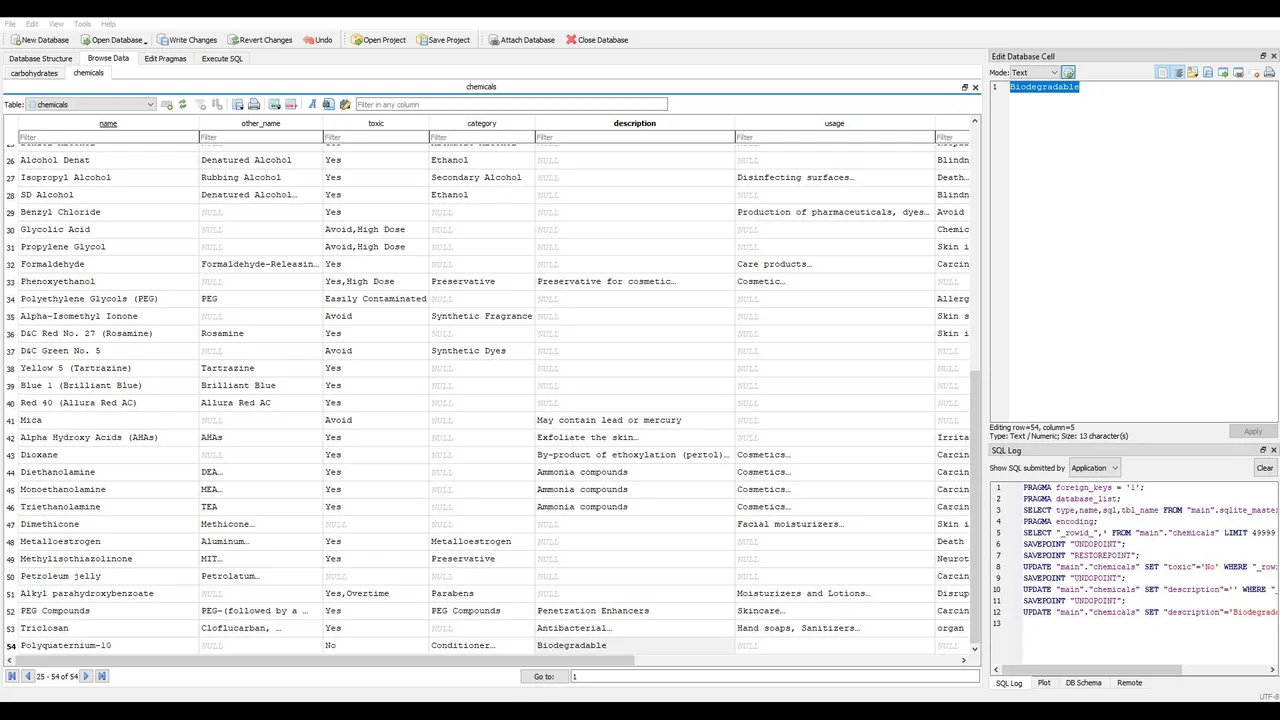Click the Save Project toolbar button
The height and width of the screenshot is (720, 1280).
443,40
